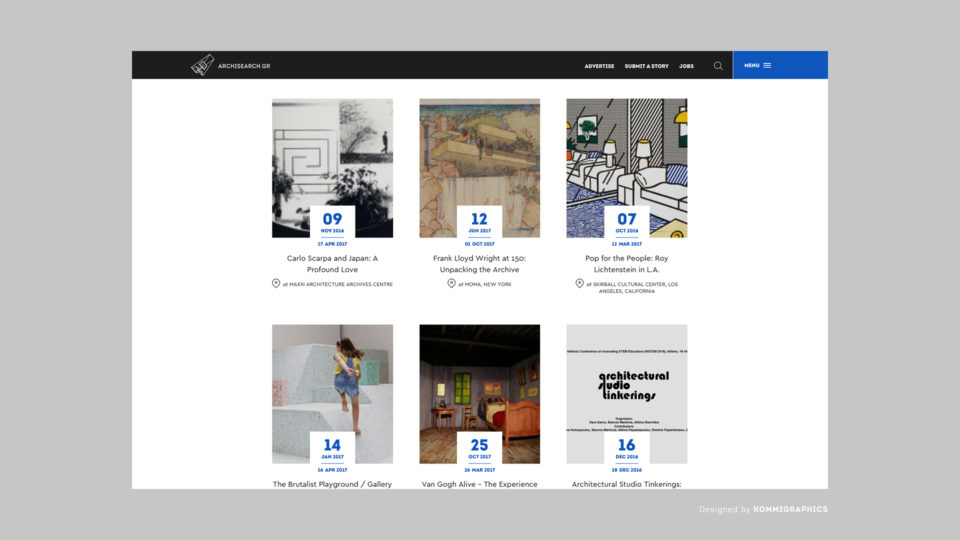Click location pin beside MoMA, New York
960x540 pixels.
coord(451,283)
